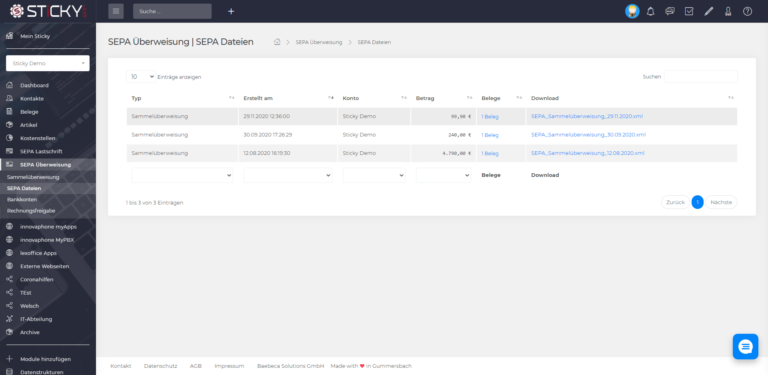Click the plus icon in top bar

point(231,11)
